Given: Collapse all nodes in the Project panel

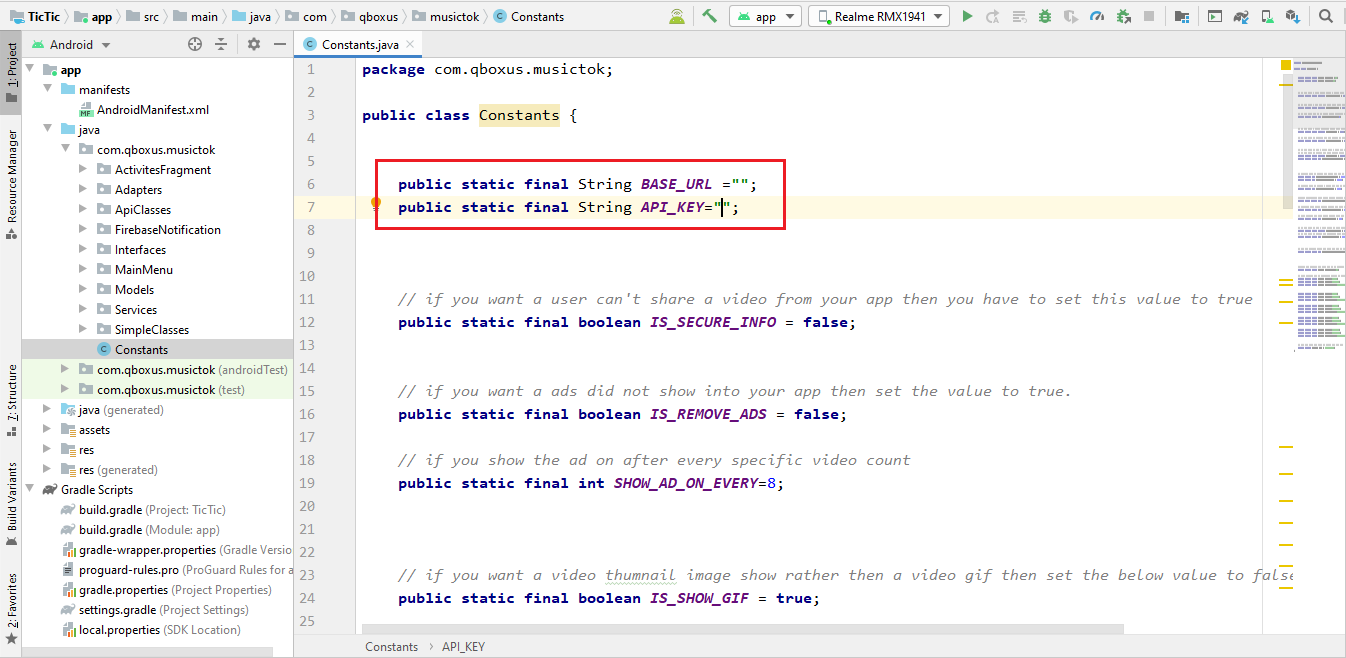Looking at the screenshot, I should tap(221, 44).
